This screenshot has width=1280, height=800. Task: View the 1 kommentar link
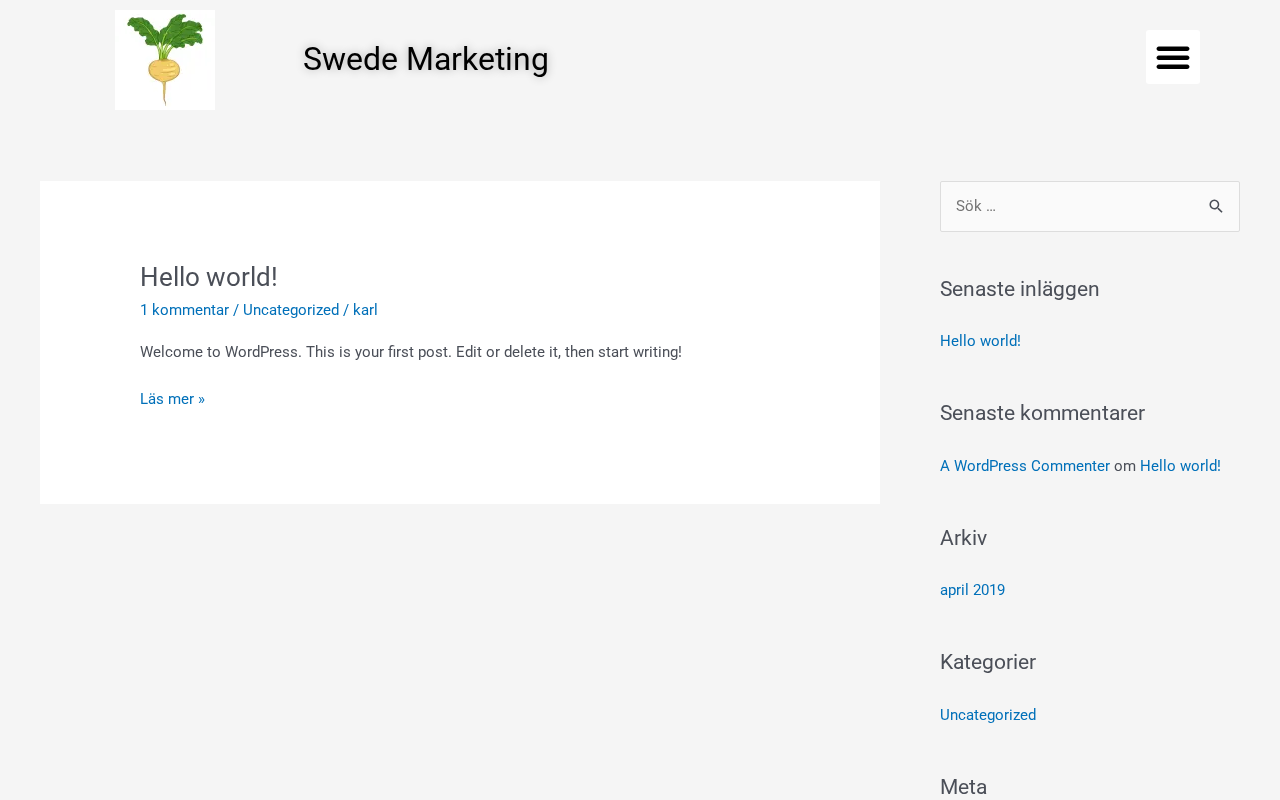(x=184, y=310)
